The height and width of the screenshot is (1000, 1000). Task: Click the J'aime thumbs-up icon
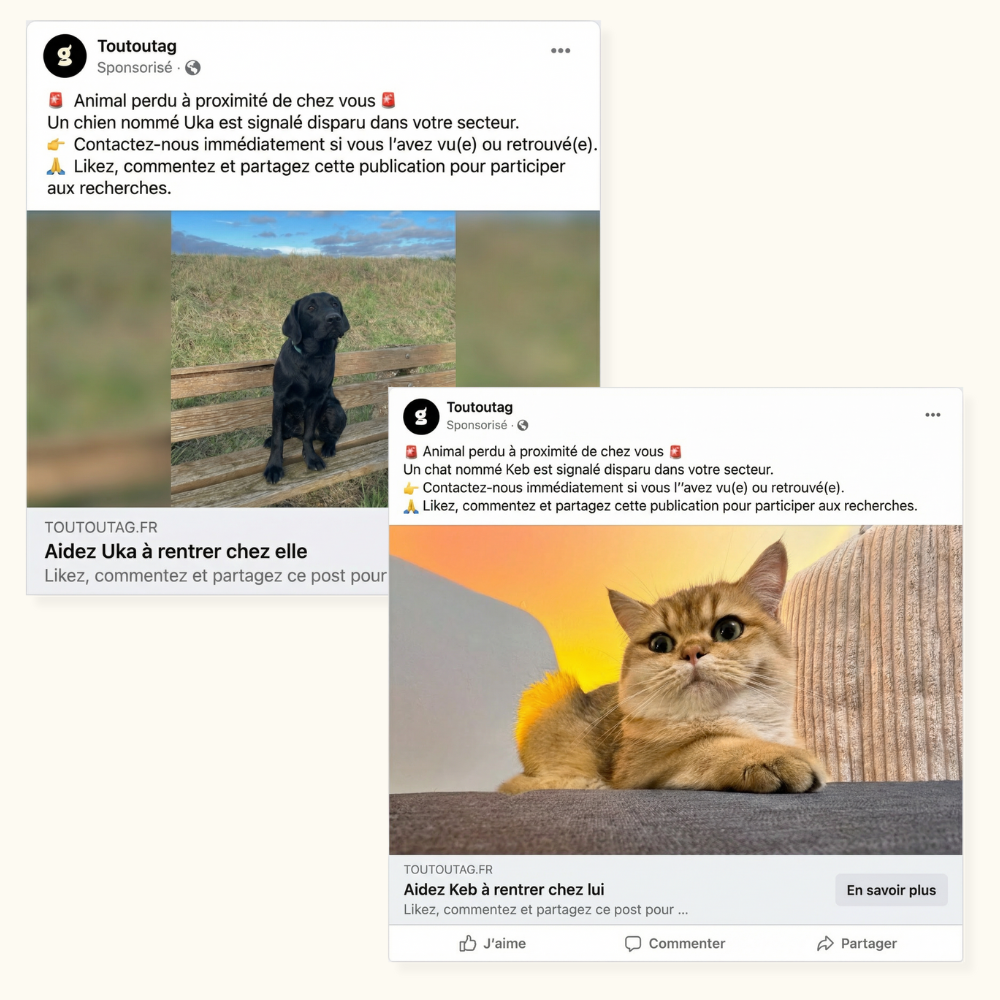[468, 943]
